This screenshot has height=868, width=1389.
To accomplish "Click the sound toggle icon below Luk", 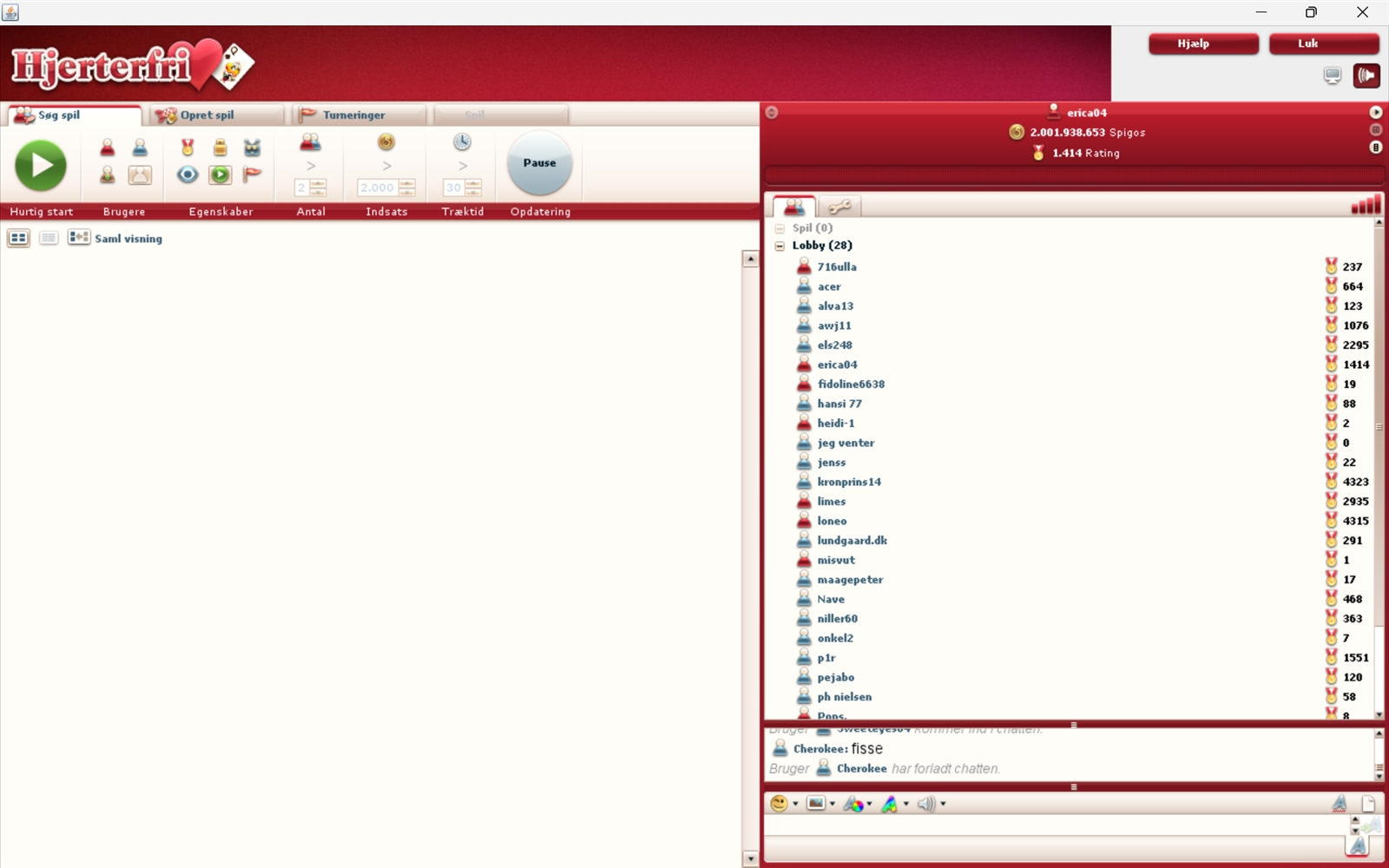I will (1366, 76).
